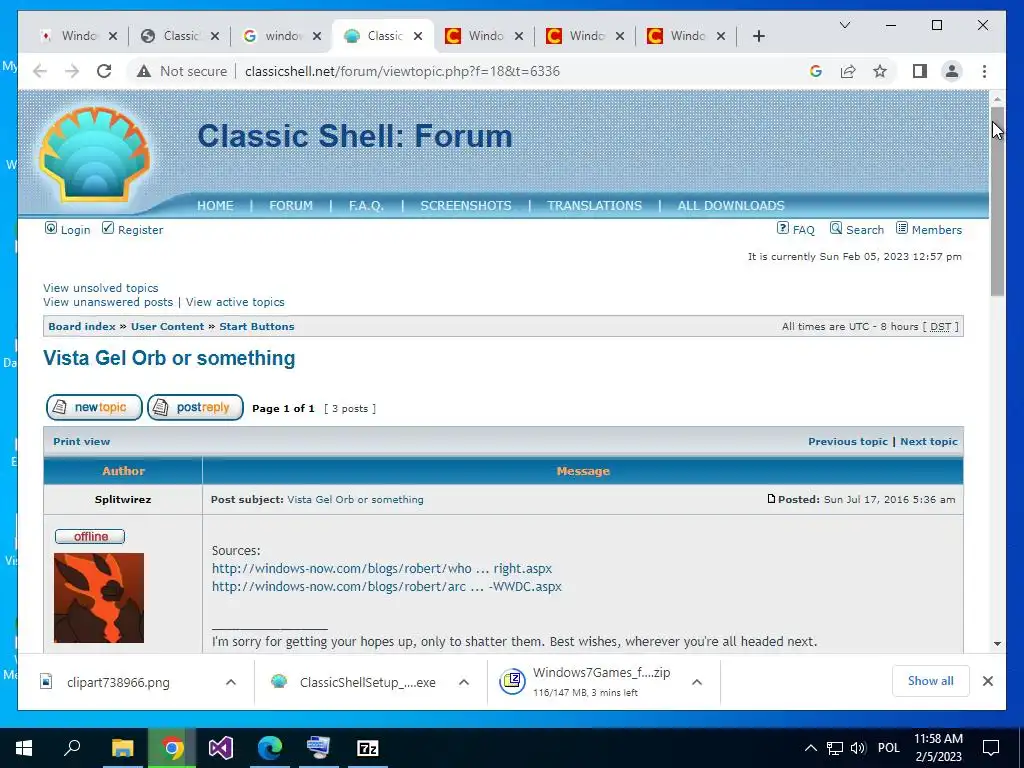This screenshot has width=1024, height=768.
Task: Open the Chrome profile avatar
Action: 952,71
